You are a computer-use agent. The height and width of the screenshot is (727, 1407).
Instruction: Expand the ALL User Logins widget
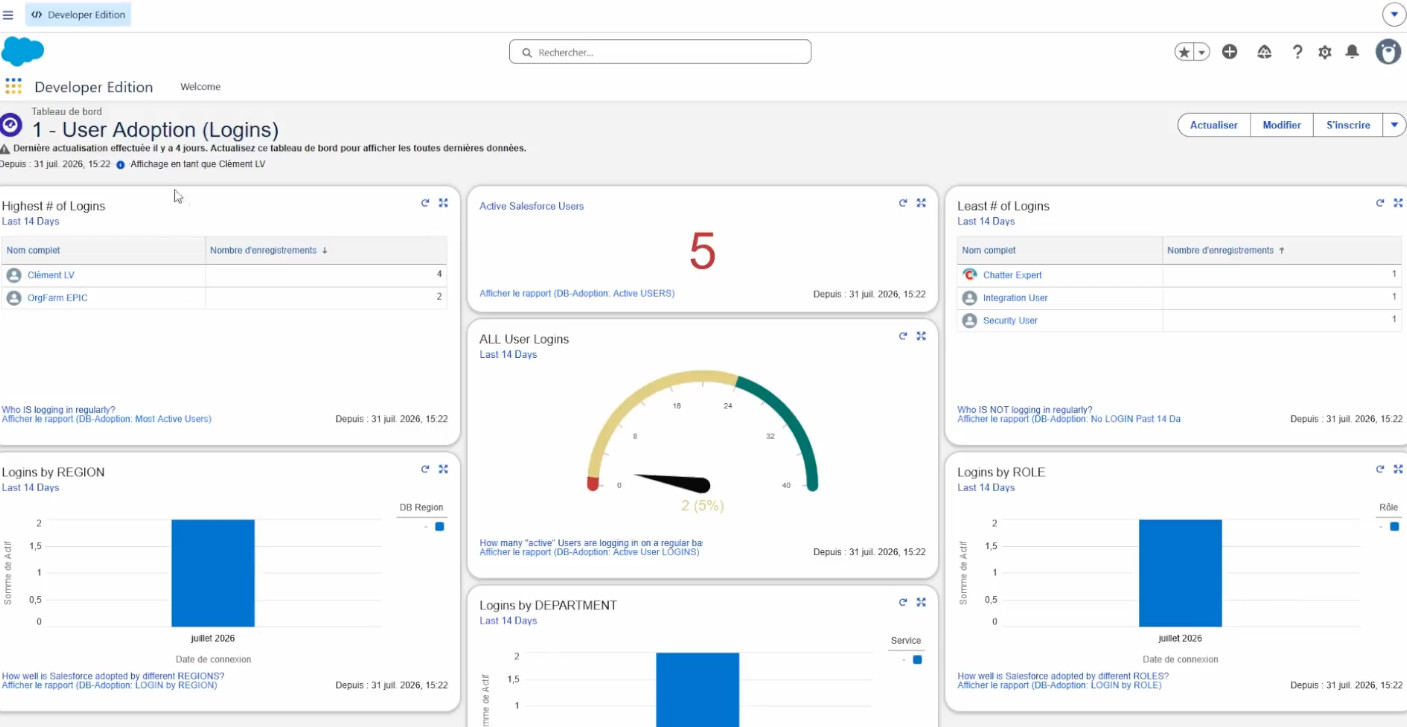pyautogui.click(x=921, y=336)
